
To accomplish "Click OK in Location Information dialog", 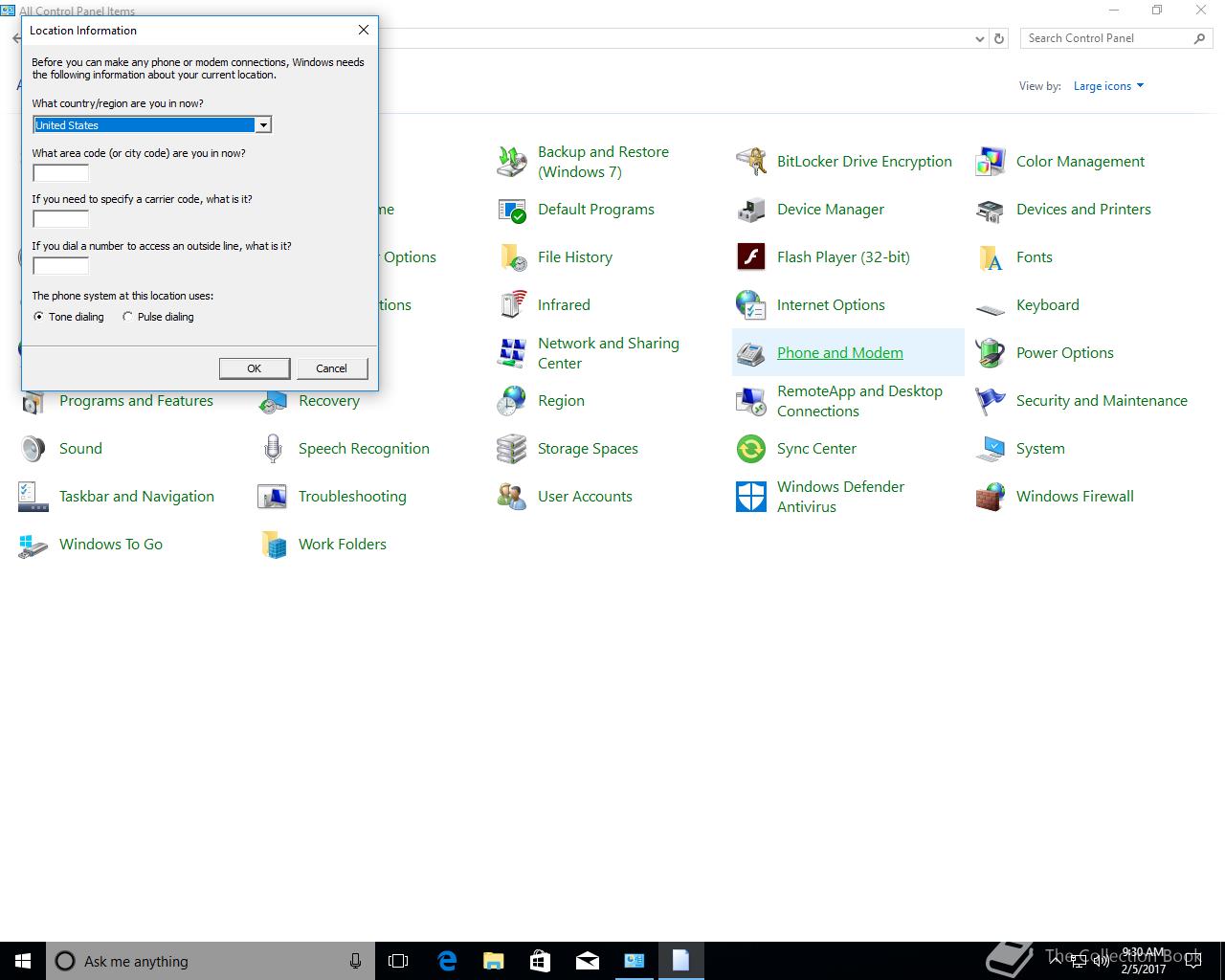I will tap(255, 368).
